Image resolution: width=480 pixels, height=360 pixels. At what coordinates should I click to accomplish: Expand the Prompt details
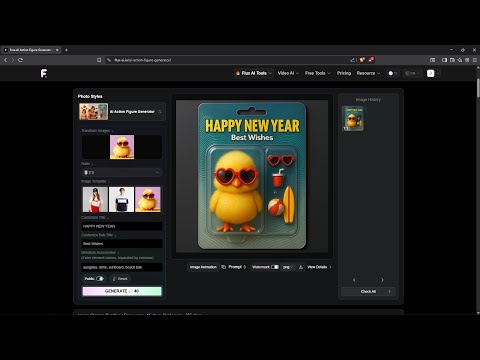pyautogui.click(x=237, y=267)
